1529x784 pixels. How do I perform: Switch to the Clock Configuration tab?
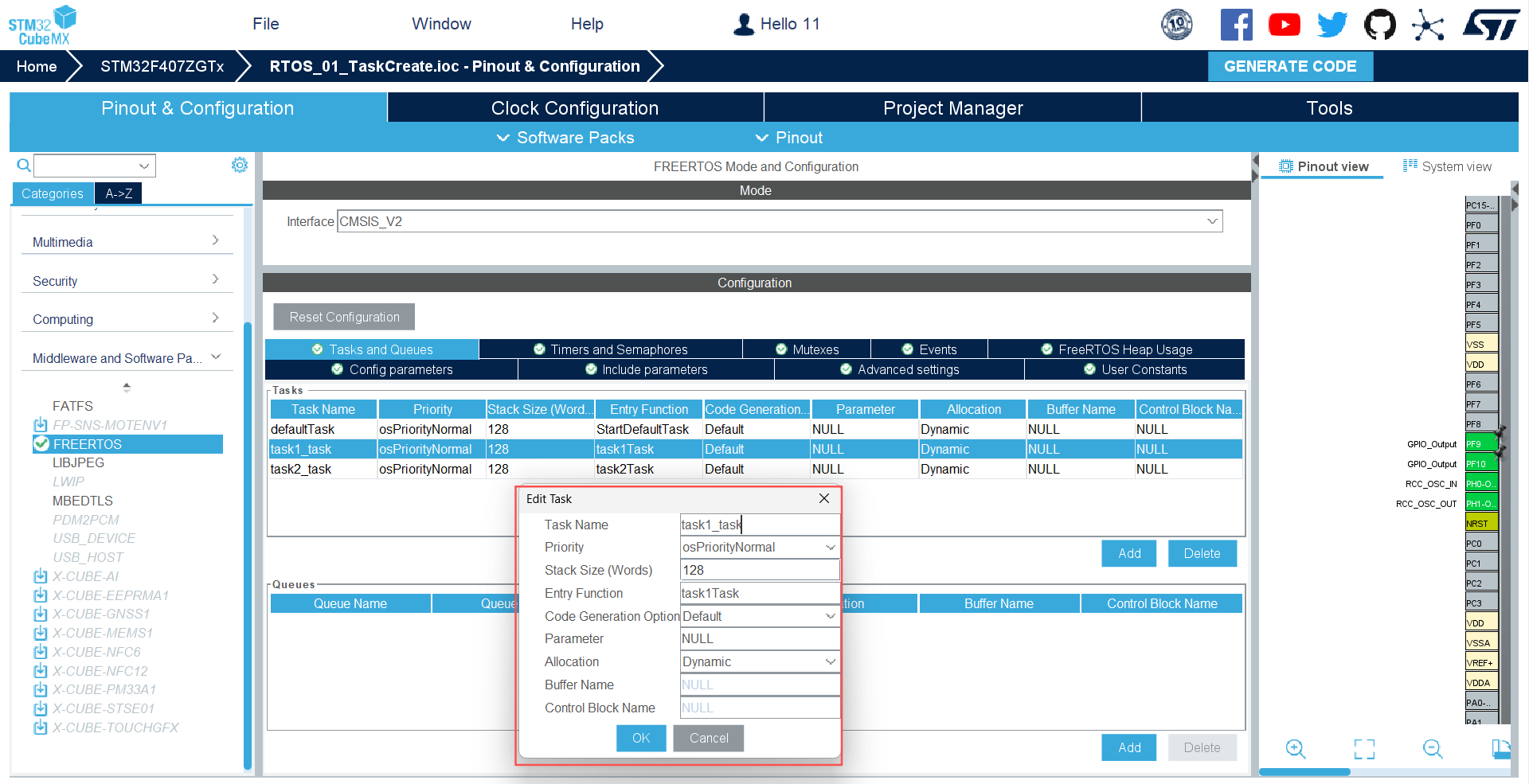pyautogui.click(x=575, y=107)
